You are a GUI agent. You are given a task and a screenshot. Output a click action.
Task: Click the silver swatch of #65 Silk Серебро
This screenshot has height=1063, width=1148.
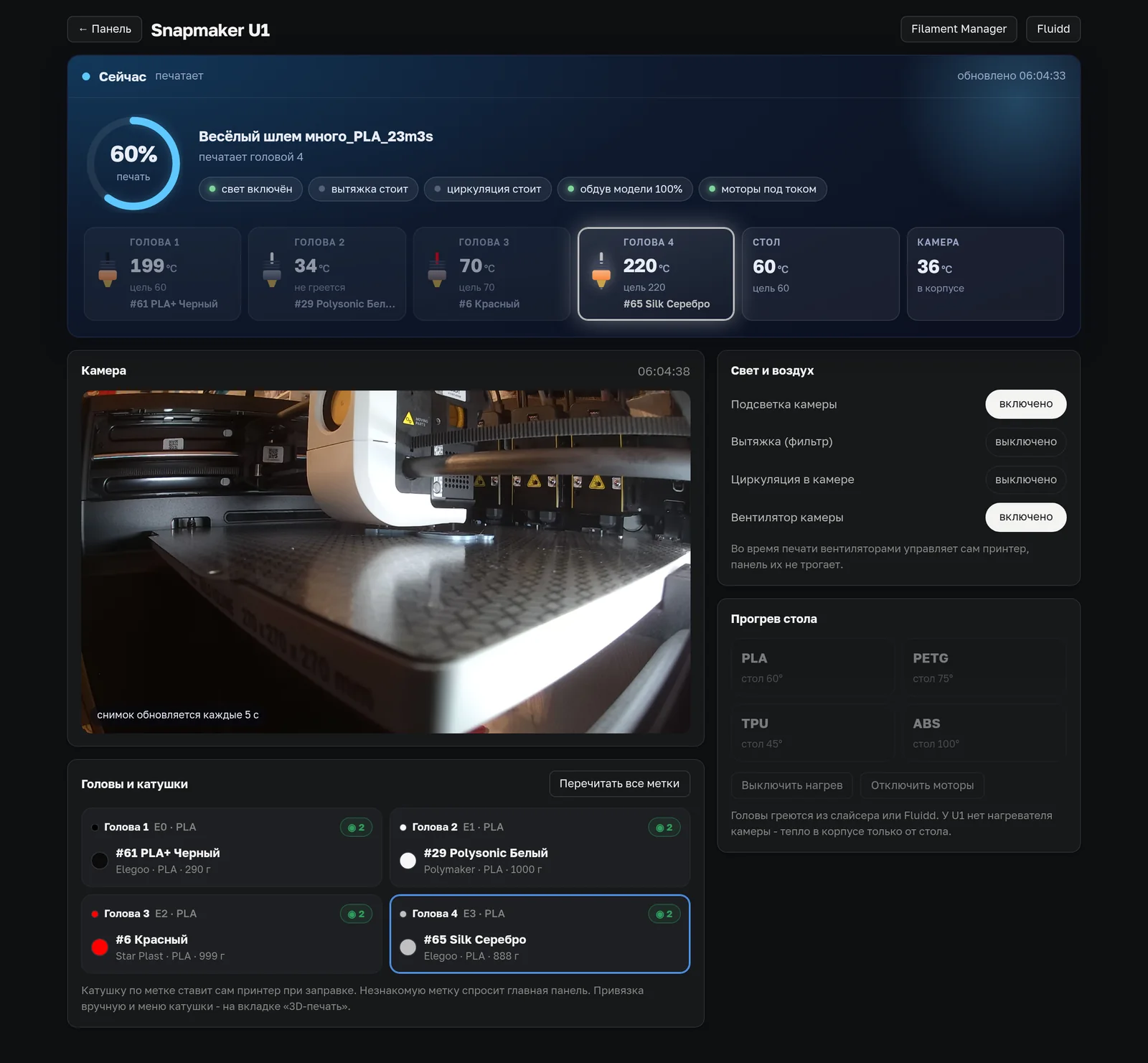click(x=408, y=947)
